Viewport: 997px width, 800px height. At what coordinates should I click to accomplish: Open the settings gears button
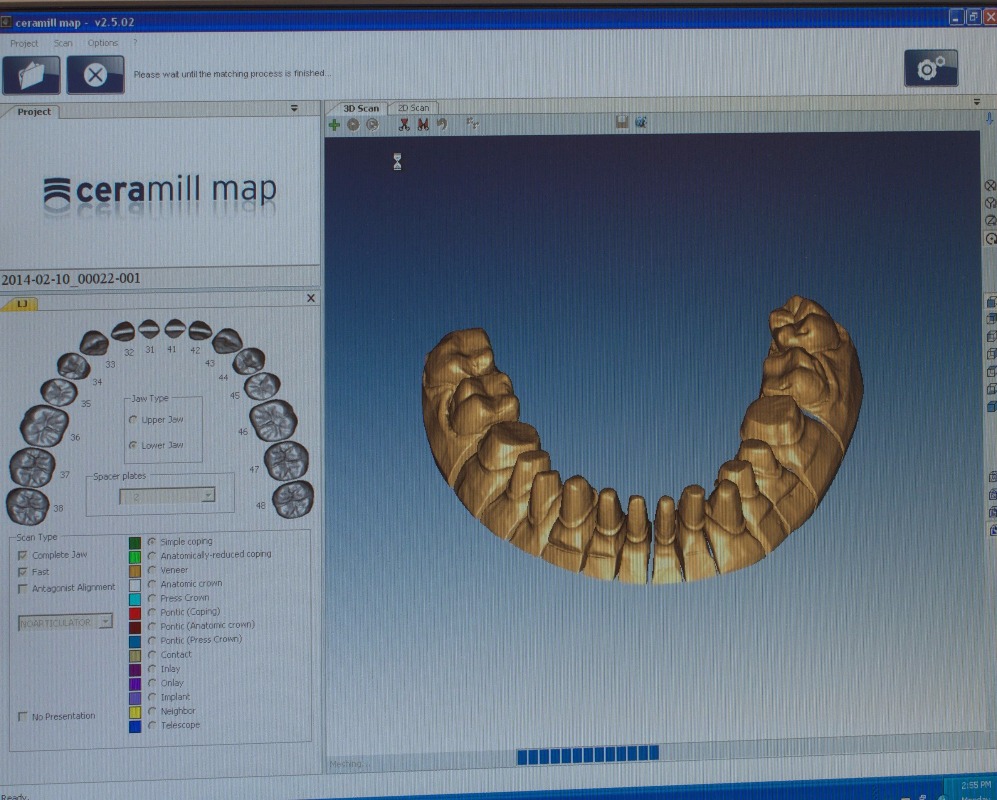tap(930, 68)
